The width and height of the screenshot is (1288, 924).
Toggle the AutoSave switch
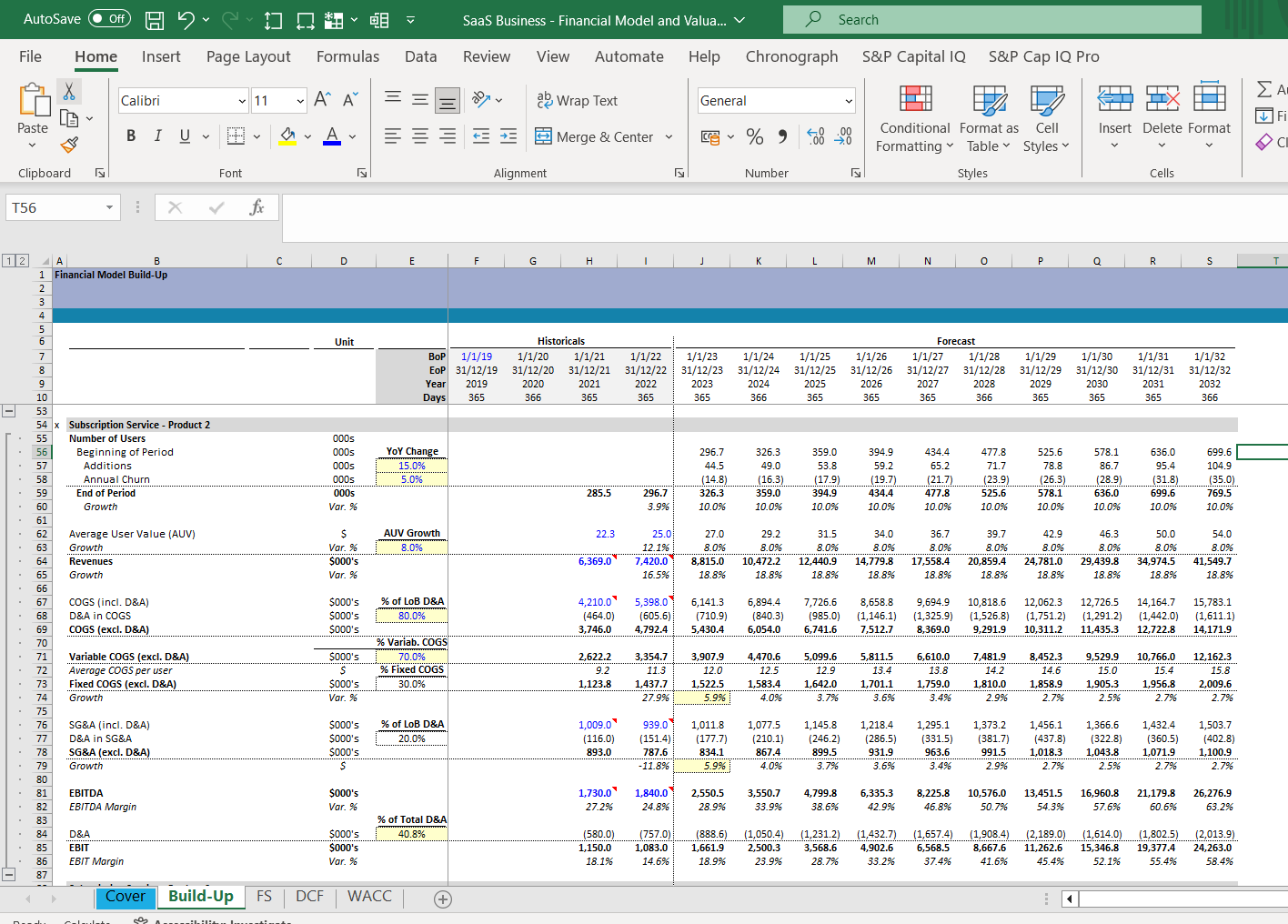(109, 19)
